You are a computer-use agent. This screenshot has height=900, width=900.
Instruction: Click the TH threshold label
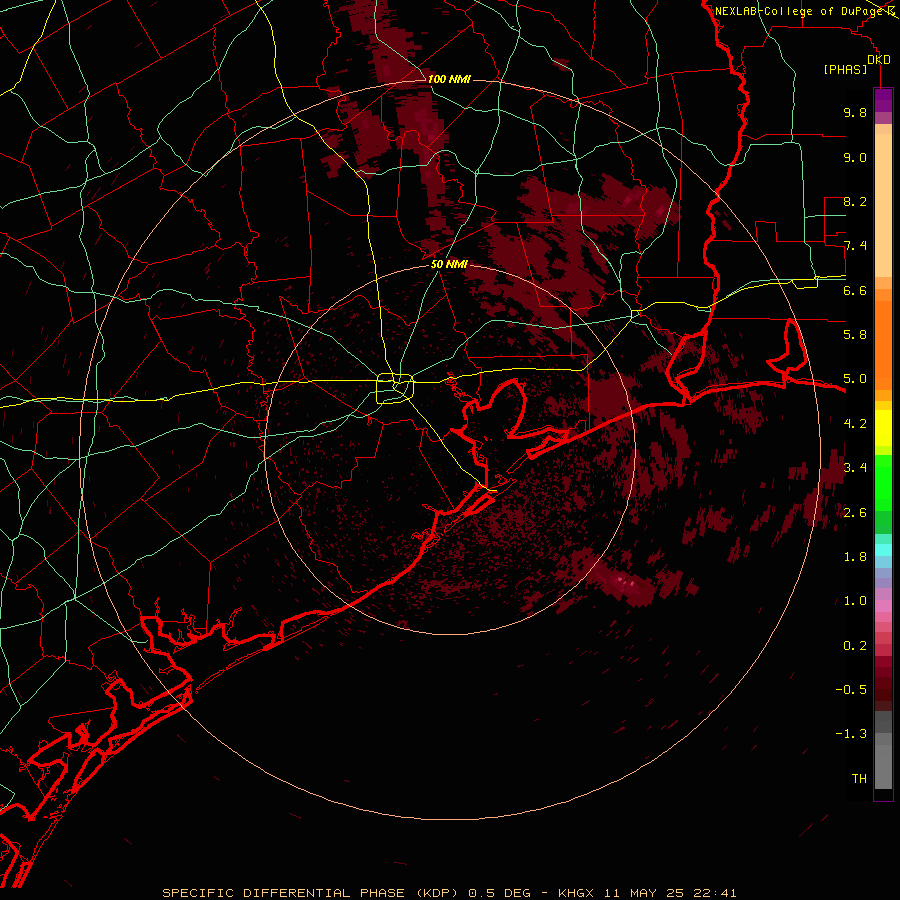coord(859,779)
